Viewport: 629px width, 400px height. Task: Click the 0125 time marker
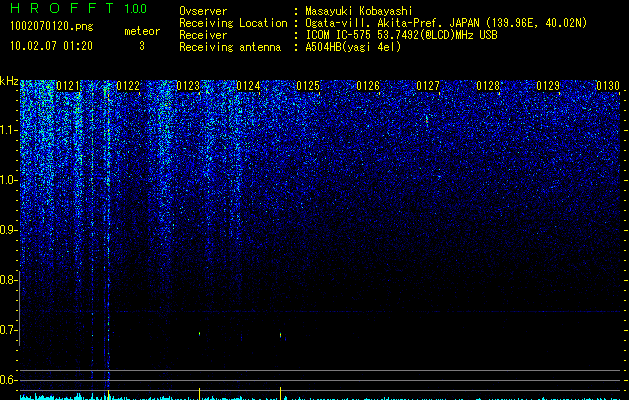click(308, 86)
